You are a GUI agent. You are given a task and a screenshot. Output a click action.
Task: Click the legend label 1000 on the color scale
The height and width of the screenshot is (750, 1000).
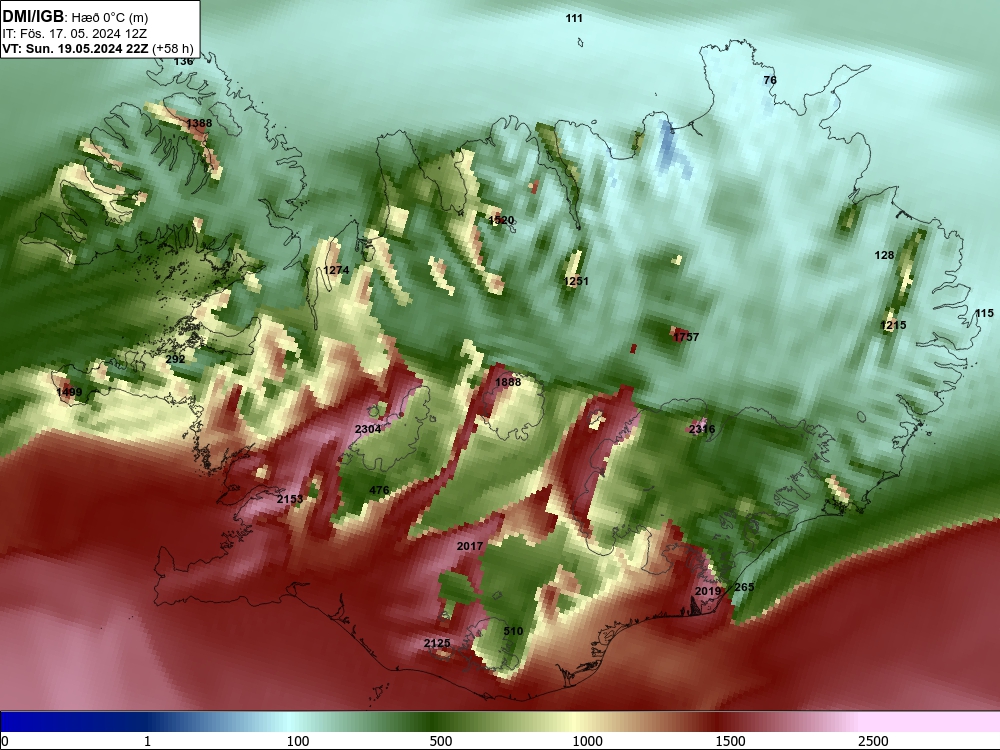coord(587,741)
